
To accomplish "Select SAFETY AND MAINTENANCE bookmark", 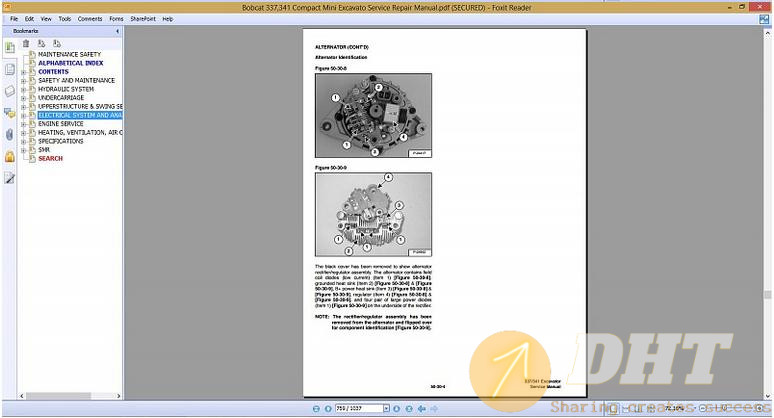I will click(x=77, y=80).
